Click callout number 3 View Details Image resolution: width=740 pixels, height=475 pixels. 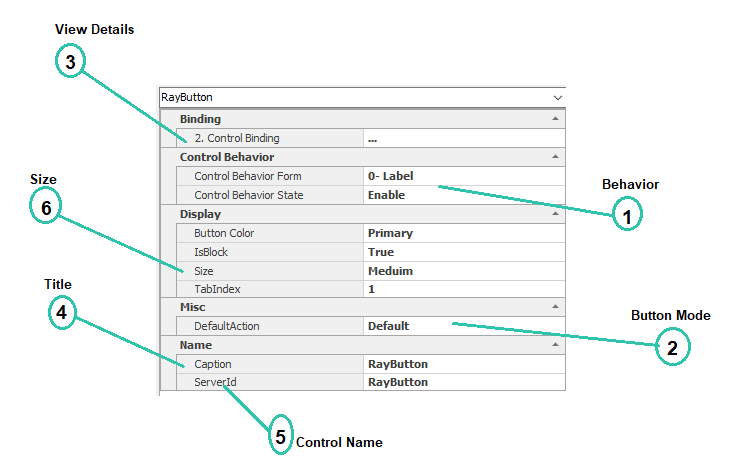click(70, 61)
